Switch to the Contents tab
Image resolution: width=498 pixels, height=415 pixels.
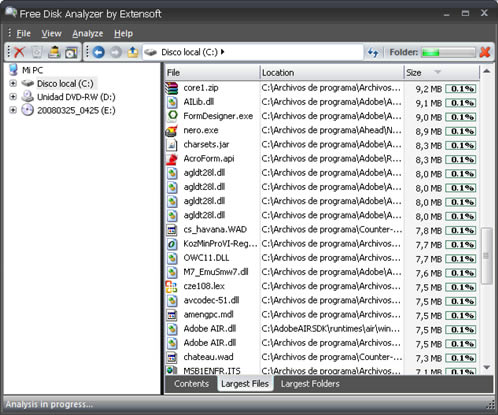click(x=191, y=384)
